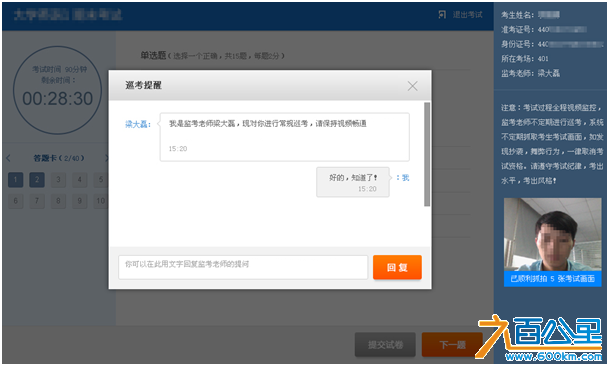Click the 提交试卷 submit button

coord(385,344)
